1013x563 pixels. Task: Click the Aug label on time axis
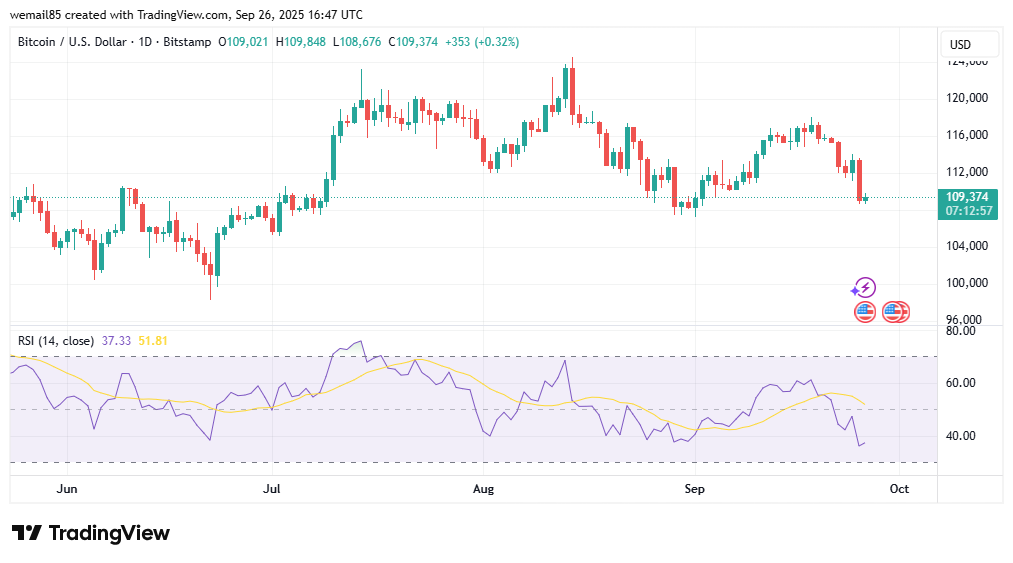coord(483,489)
